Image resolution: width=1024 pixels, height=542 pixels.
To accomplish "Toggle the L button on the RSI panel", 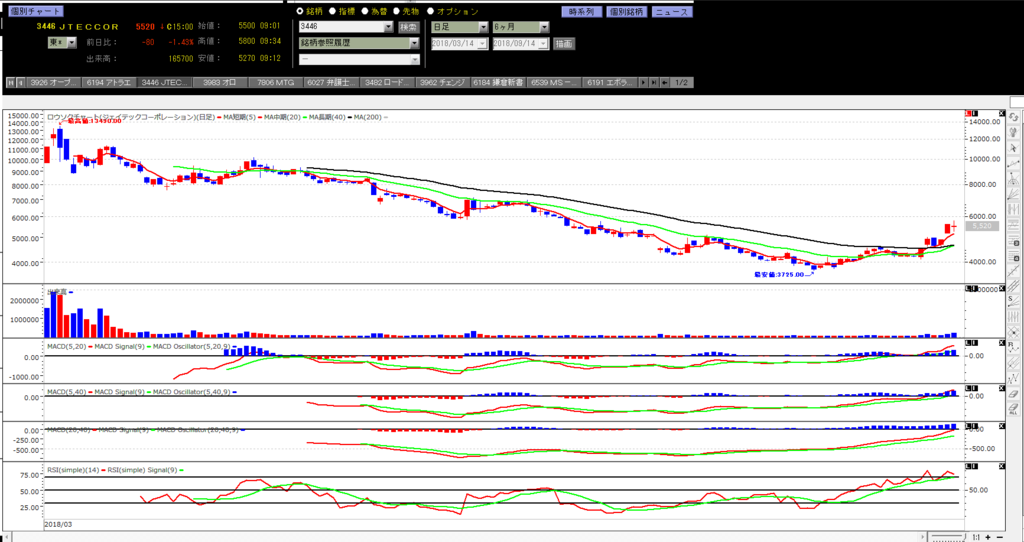I will click(968, 466).
